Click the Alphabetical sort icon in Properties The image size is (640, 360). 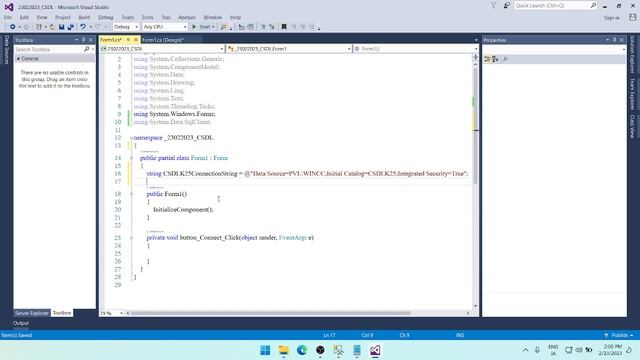coord(495,59)
